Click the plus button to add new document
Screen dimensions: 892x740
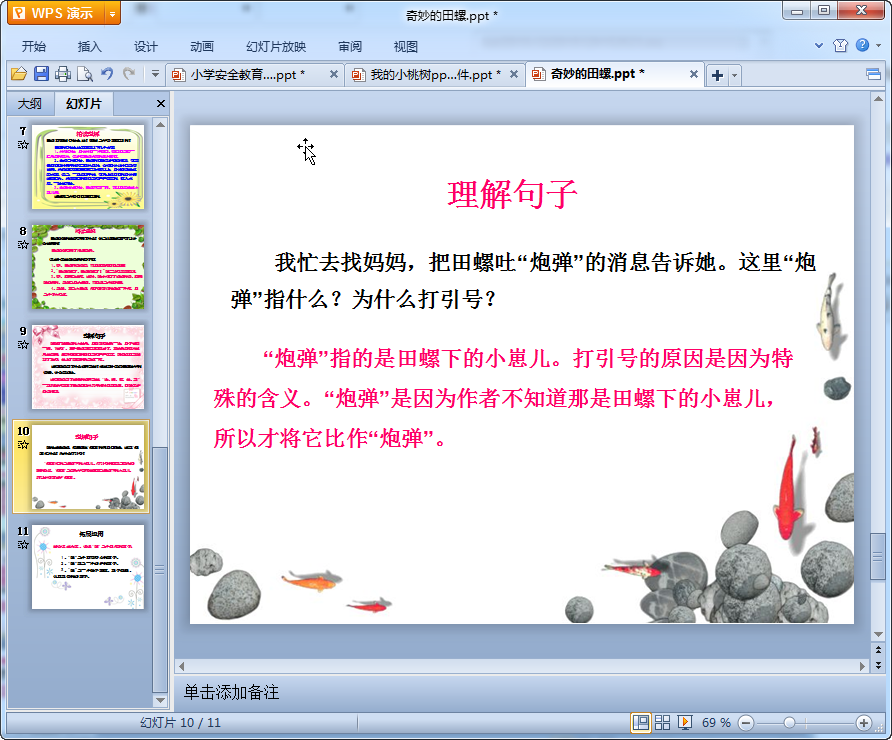[717, 75]
